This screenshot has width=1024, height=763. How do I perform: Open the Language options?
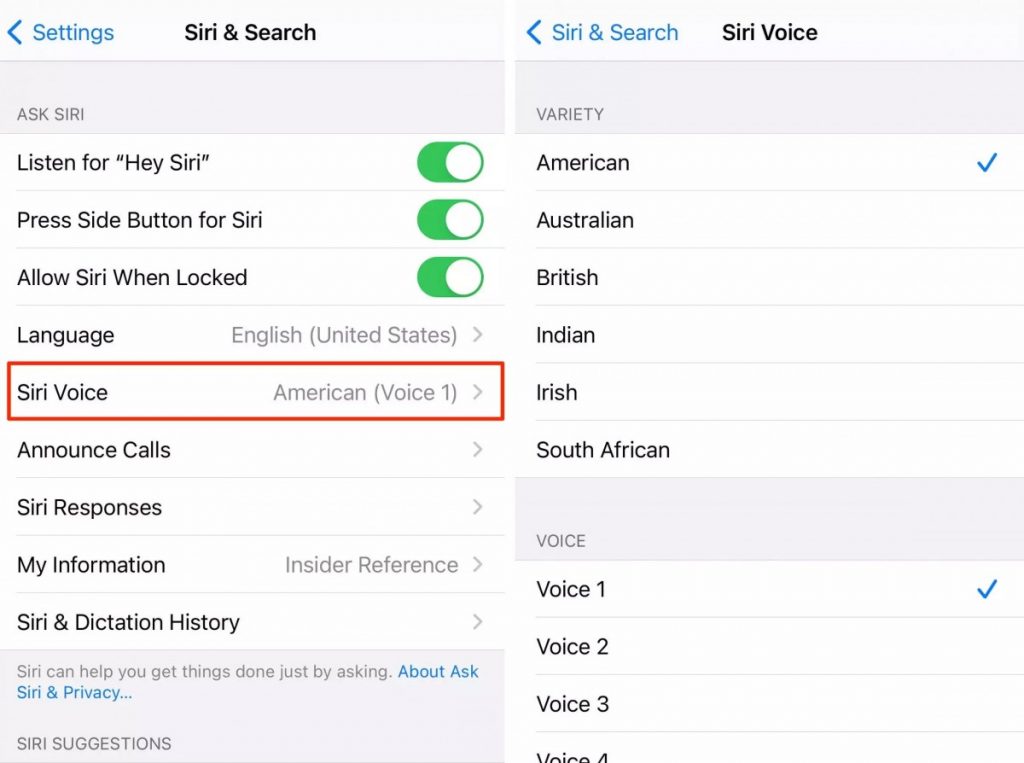(255, 335)
